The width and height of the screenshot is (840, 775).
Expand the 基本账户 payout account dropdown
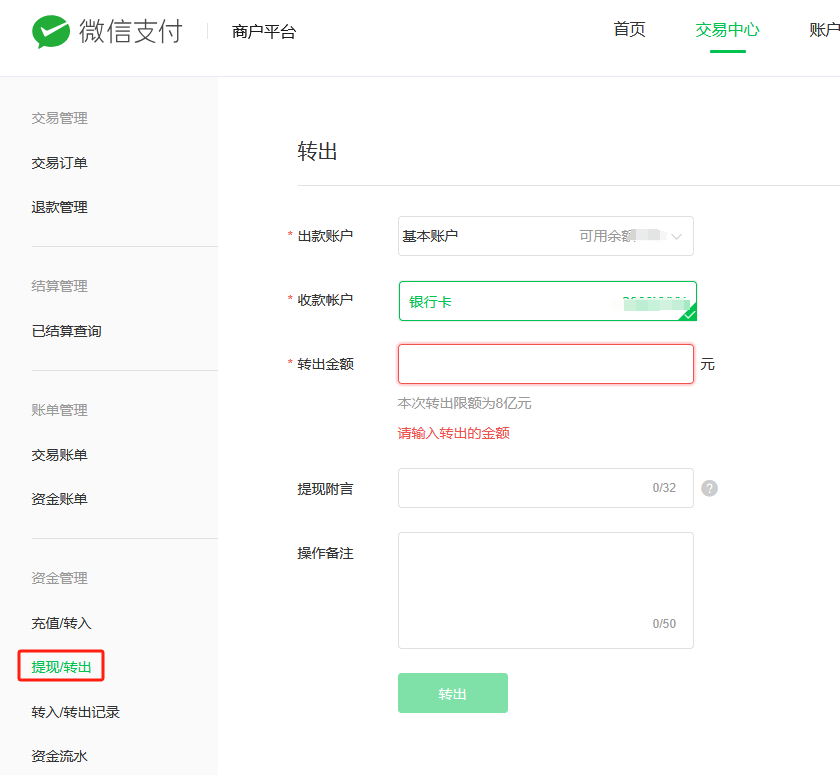coord(545,235)
